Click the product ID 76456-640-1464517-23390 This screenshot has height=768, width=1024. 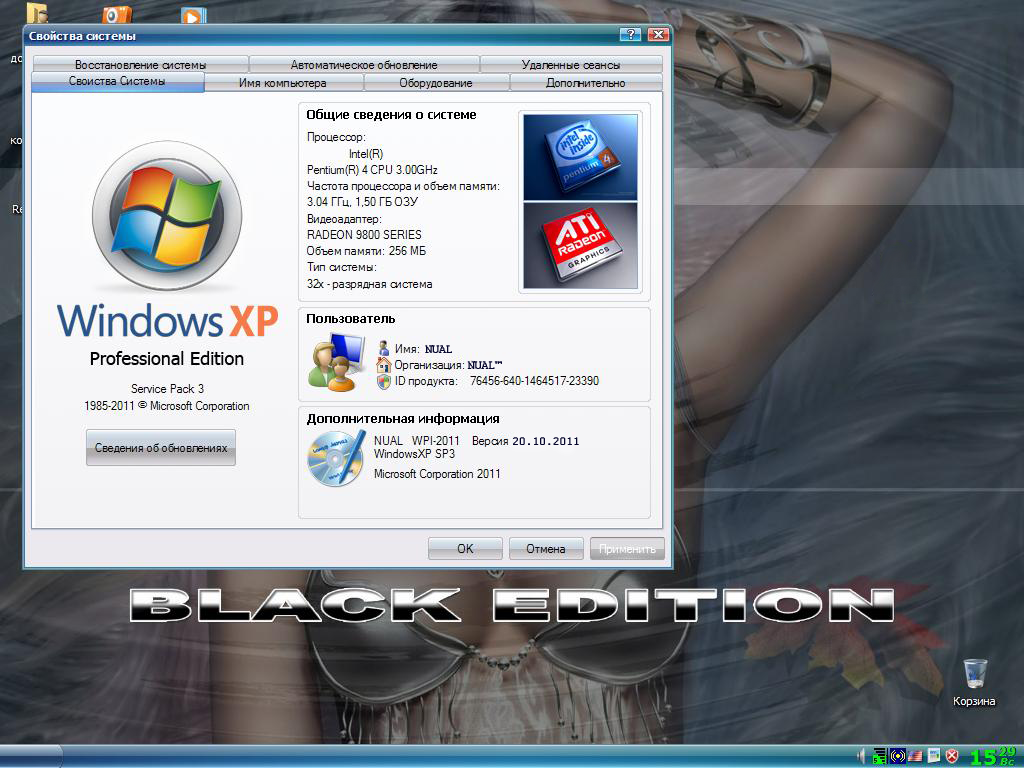coord(534,381)
